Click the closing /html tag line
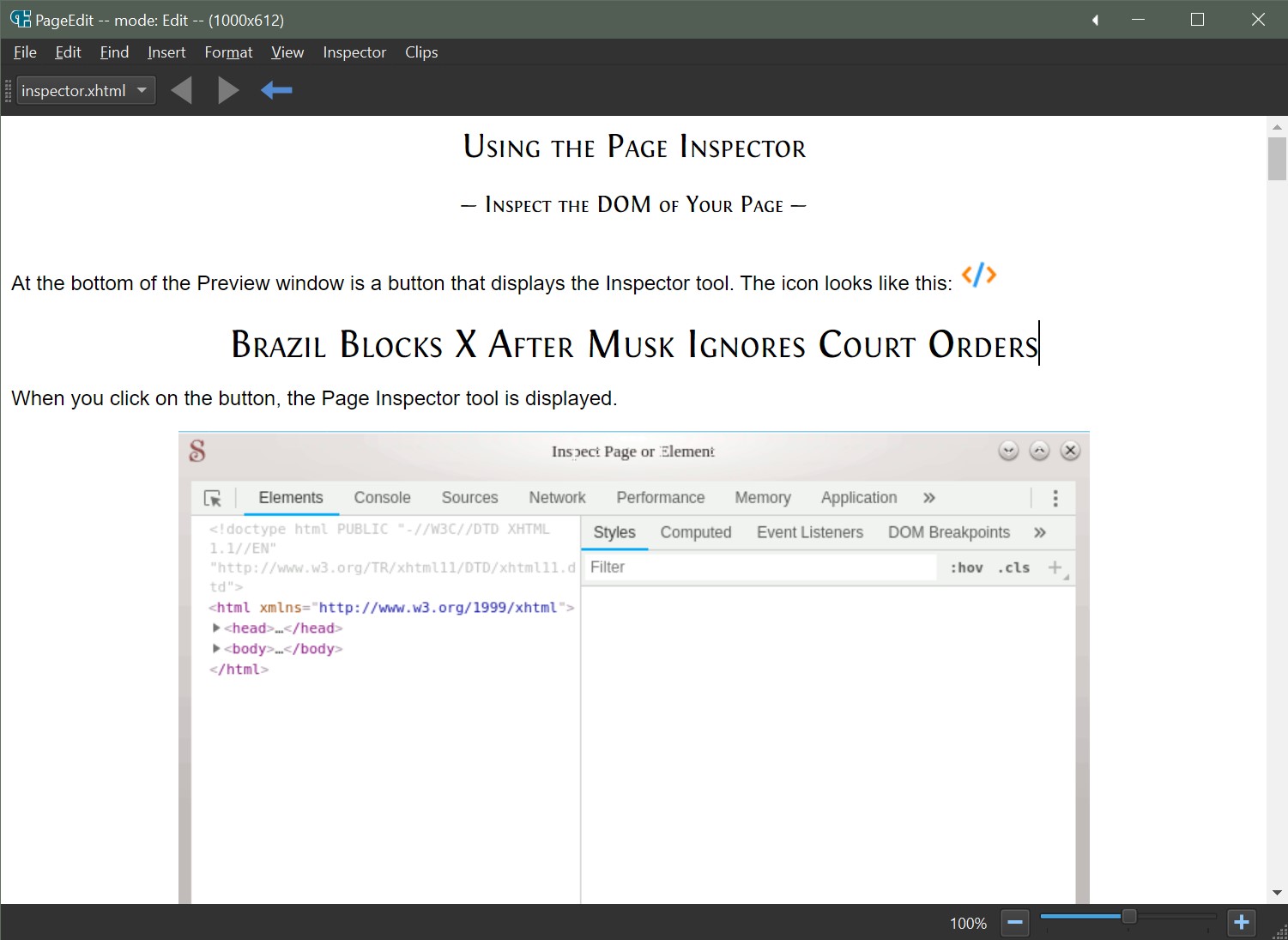Image resolution: width=1288 pixels, height=940 pixels. pos(239,669)
